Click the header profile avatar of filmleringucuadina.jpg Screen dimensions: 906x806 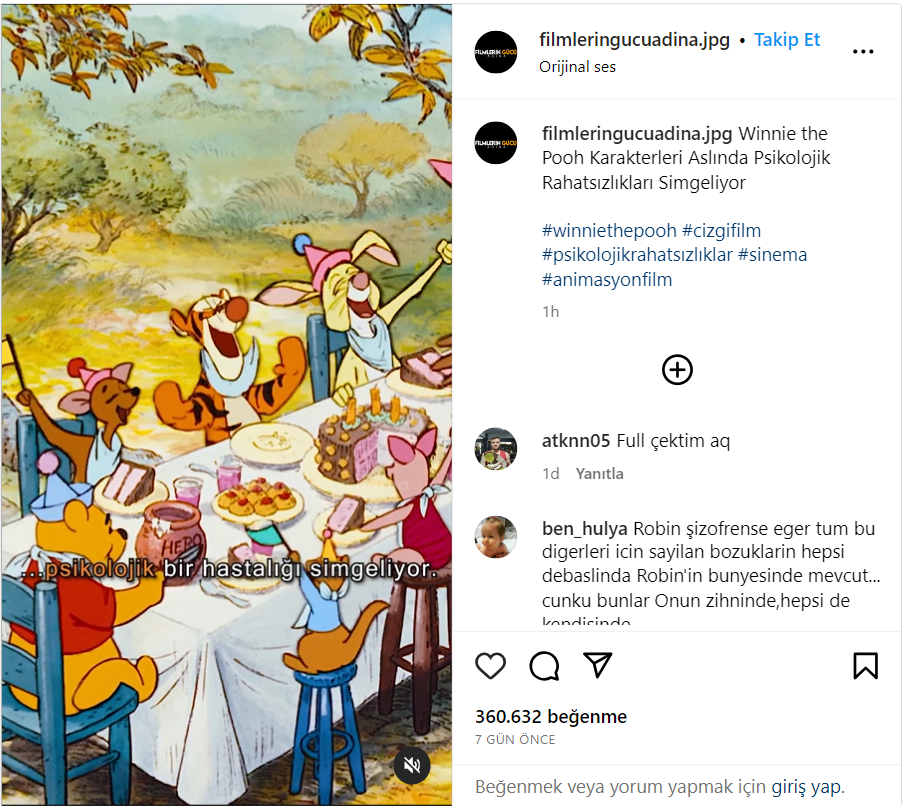click(496, 52)
